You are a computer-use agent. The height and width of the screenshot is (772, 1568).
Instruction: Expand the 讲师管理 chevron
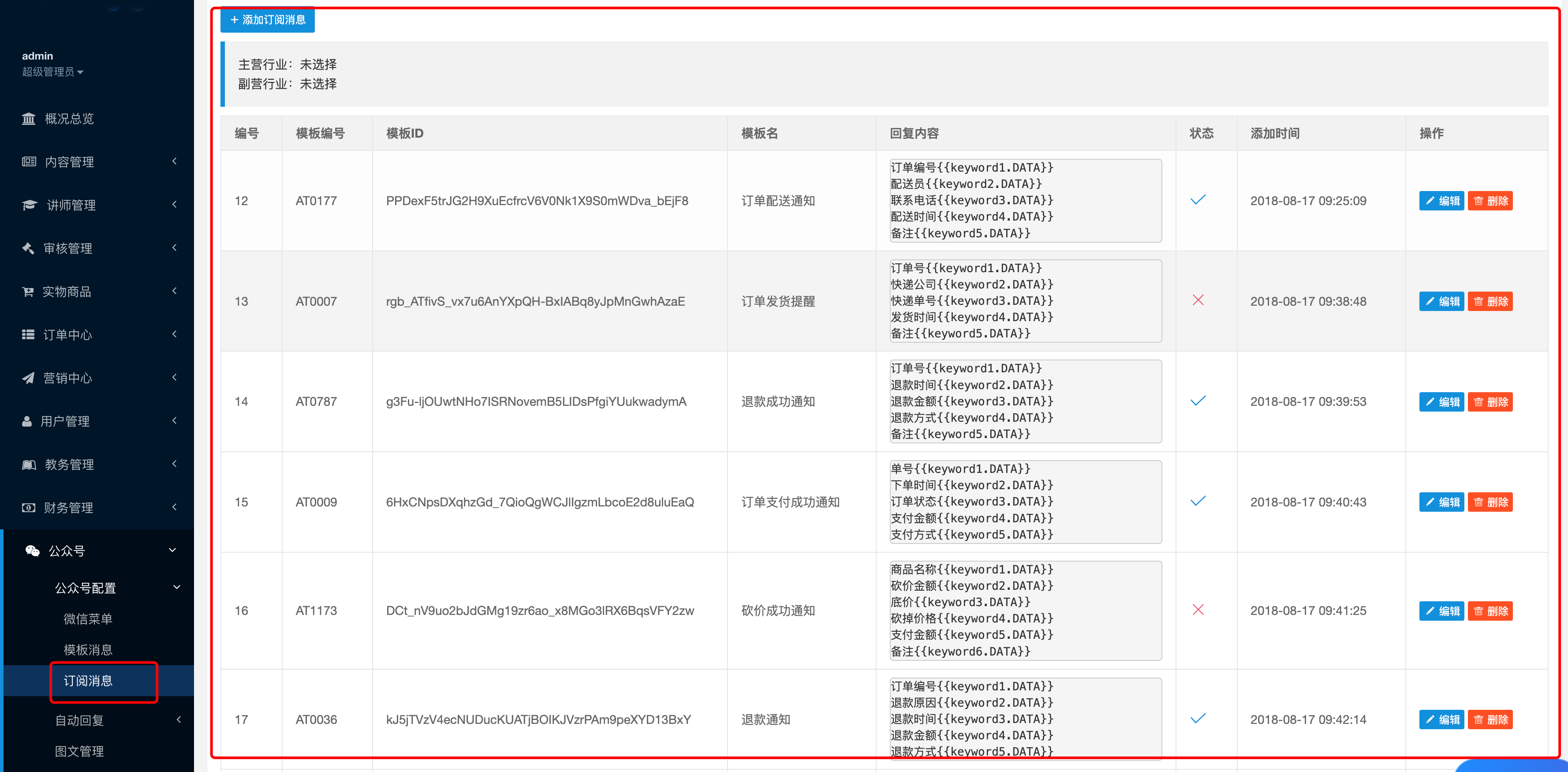[x=175, y=204]
